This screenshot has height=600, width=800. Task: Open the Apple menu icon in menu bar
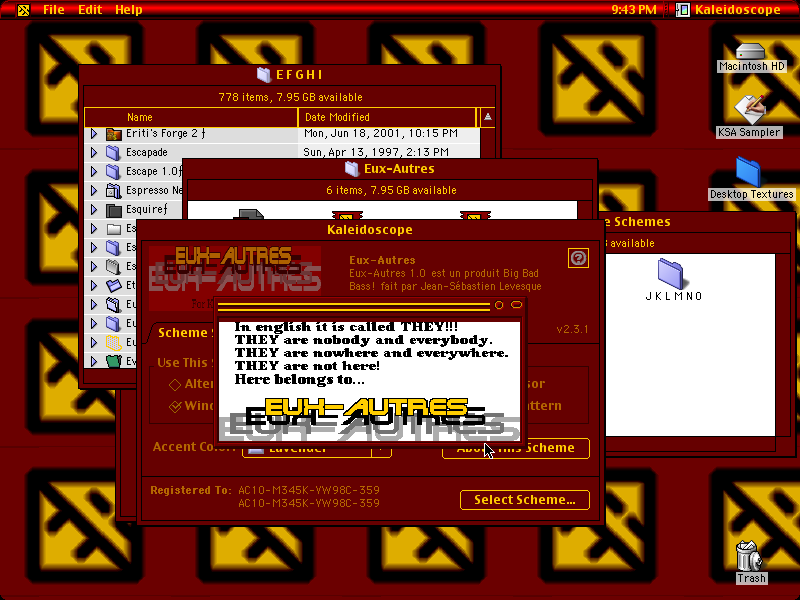tap(23, 10)
